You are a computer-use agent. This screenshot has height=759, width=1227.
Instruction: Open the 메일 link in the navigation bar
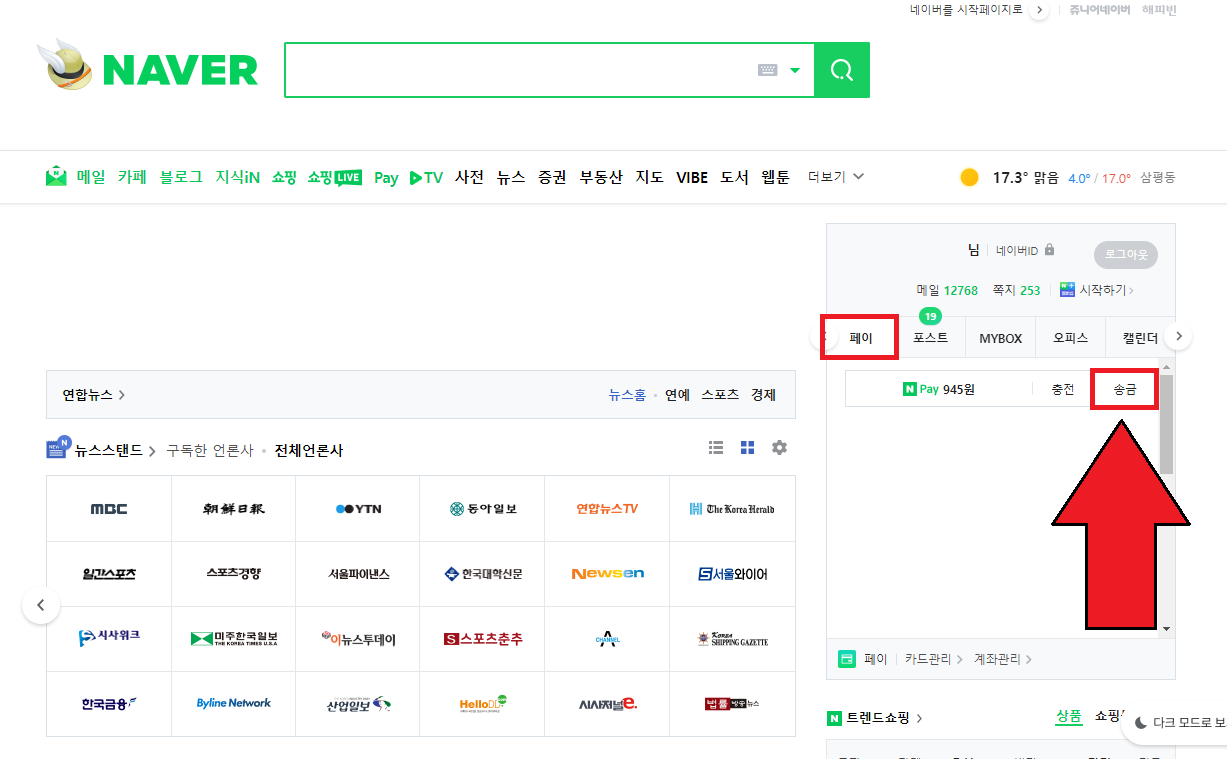(91, 177)
